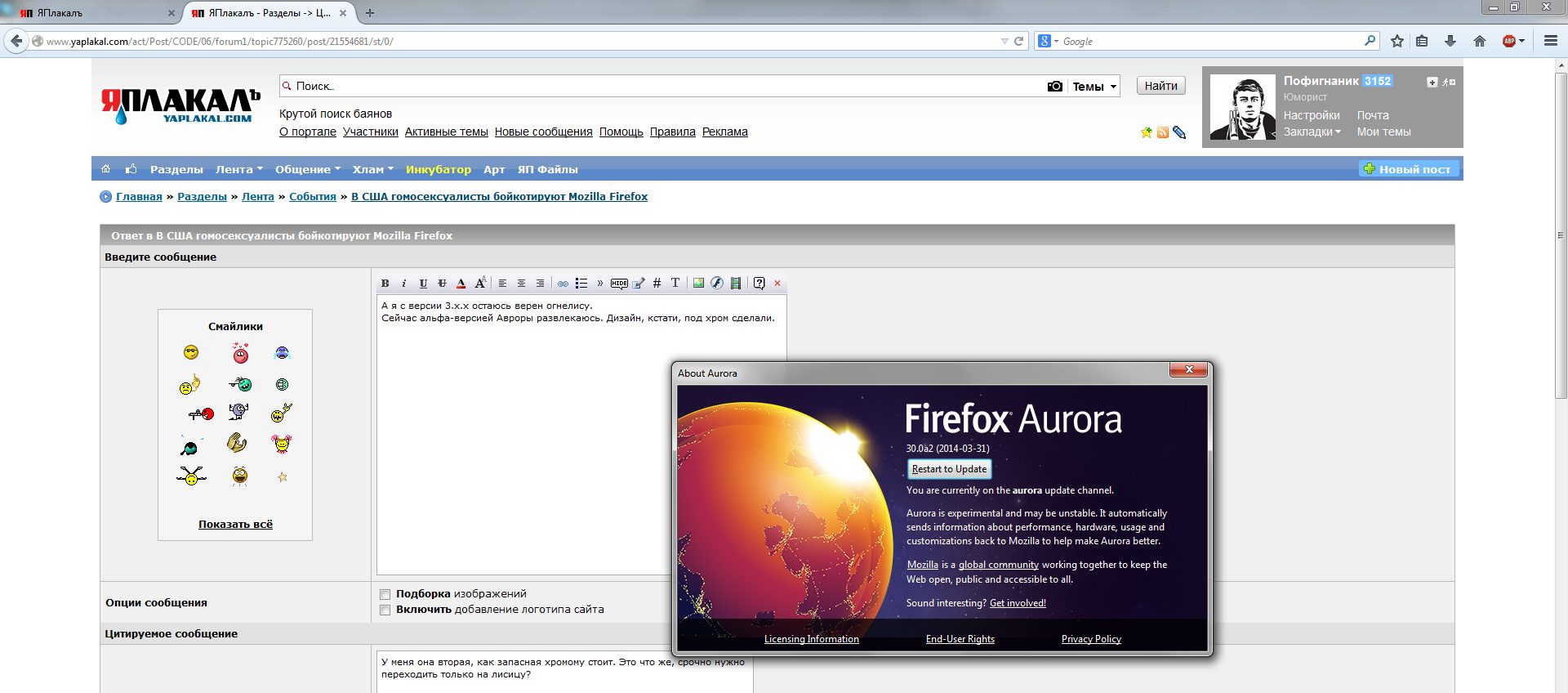Image resolution: width=1568 pixels, height=693 pixels.
Task: Apply bold formatting in the message editor
Action: (385, 284)
